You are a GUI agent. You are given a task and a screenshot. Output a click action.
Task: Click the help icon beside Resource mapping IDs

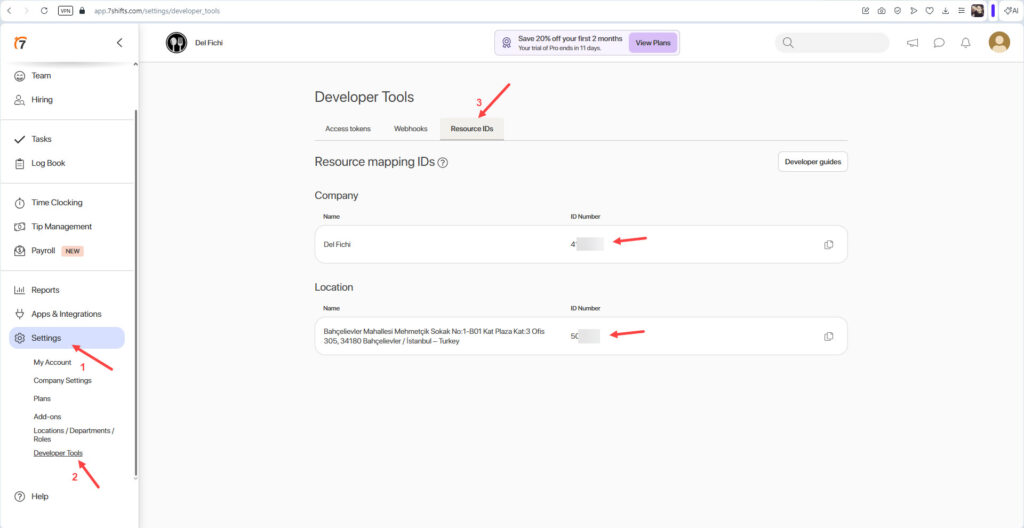click(443, 162)
